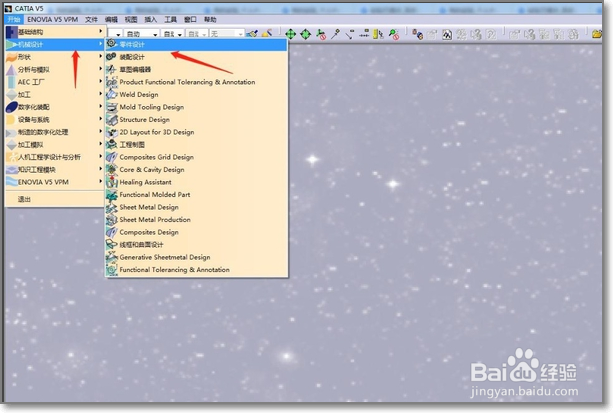The width and height of the screenshot is (613, 413).
Task: Select Weld Design workbench entry
Action: (197, 95)
